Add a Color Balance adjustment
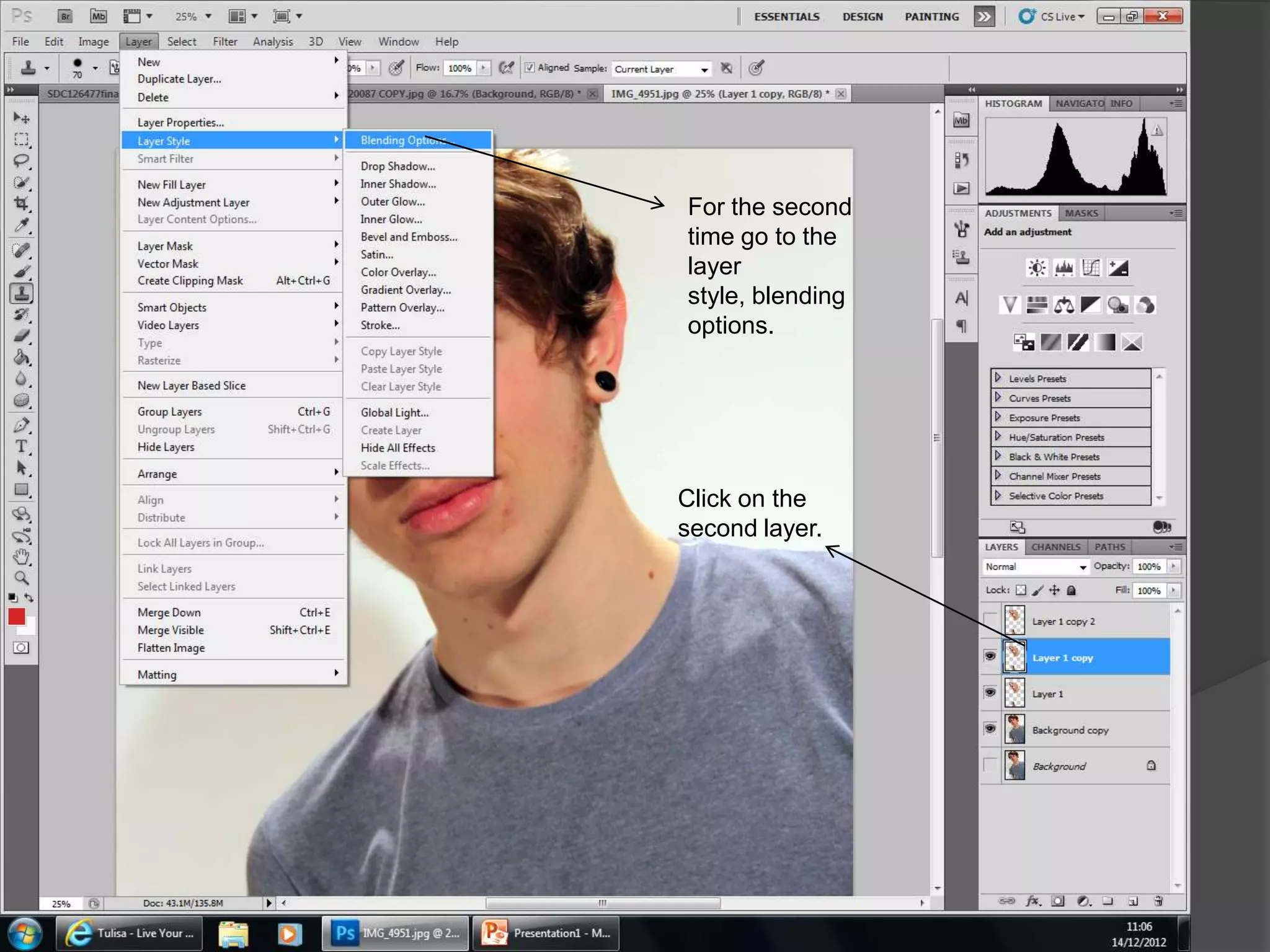The height and width of the screenshot is (952, 1270). [1064, 305]
